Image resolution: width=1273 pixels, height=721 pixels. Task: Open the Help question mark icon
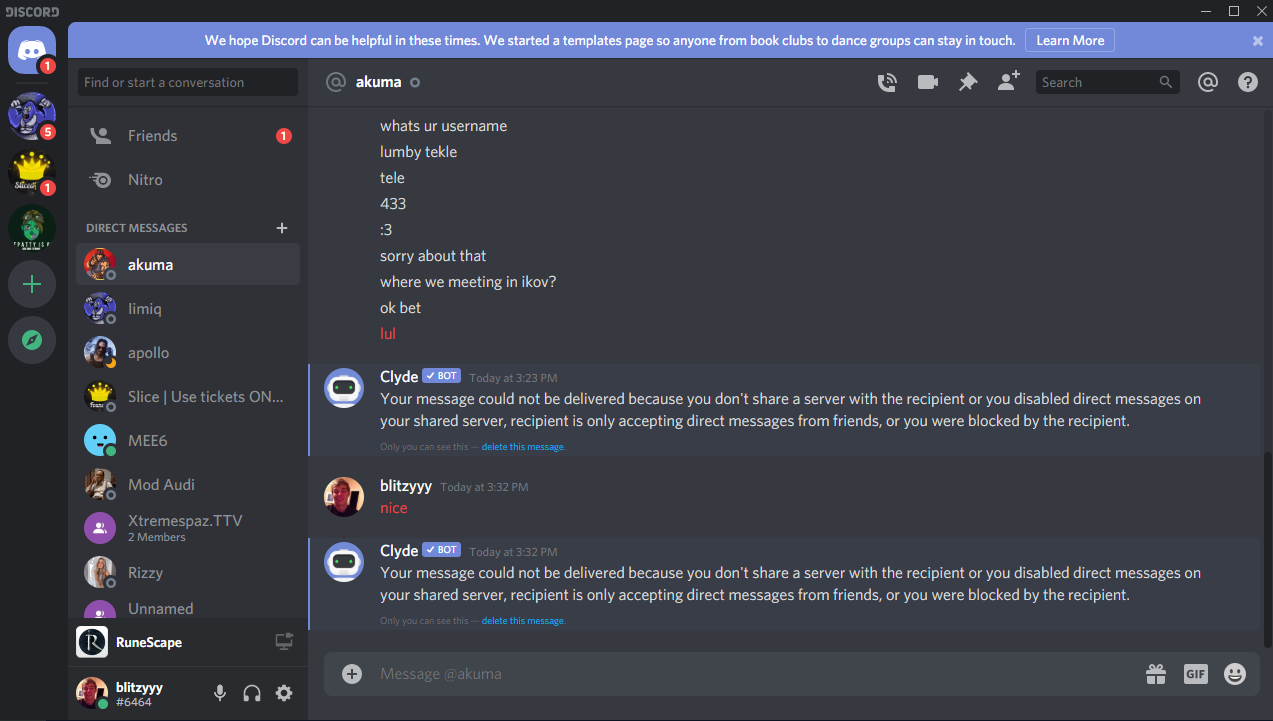(x=1248, y=83)
